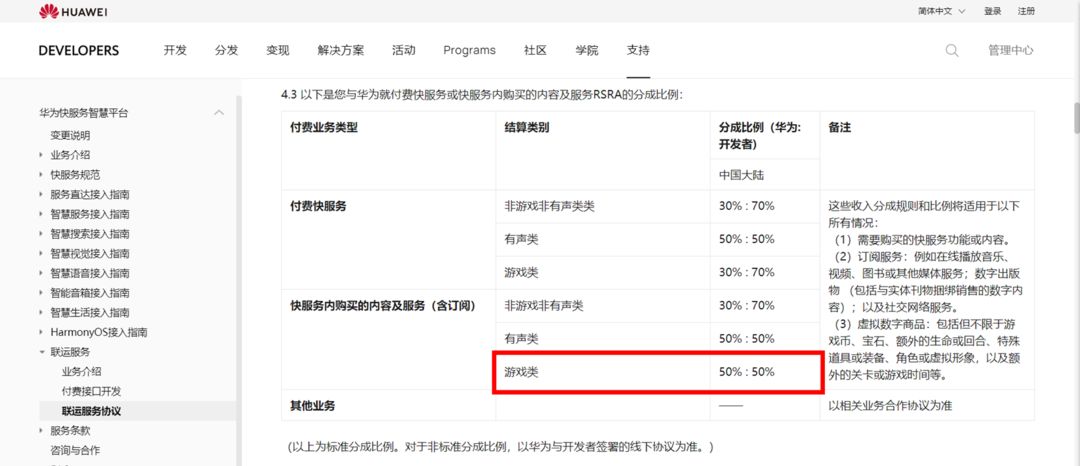Expand 智能音箱接入指南 tree item

(x=41, y=293)
